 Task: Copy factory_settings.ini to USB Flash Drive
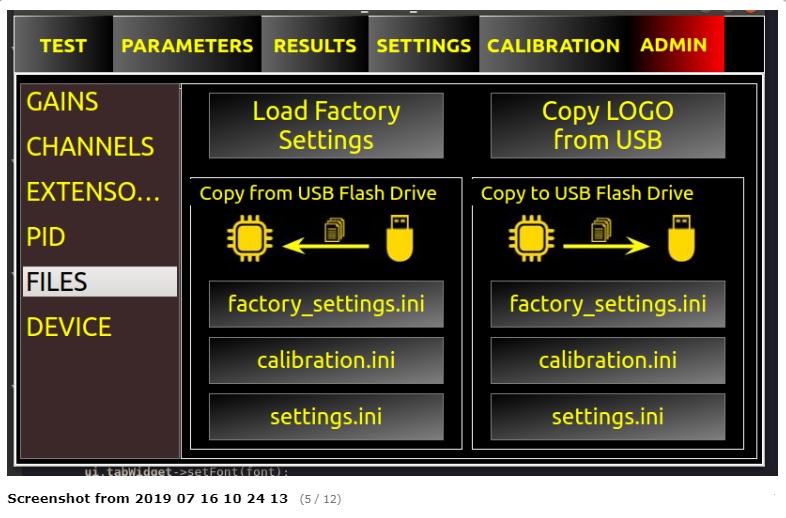click(x=608, y=304)
